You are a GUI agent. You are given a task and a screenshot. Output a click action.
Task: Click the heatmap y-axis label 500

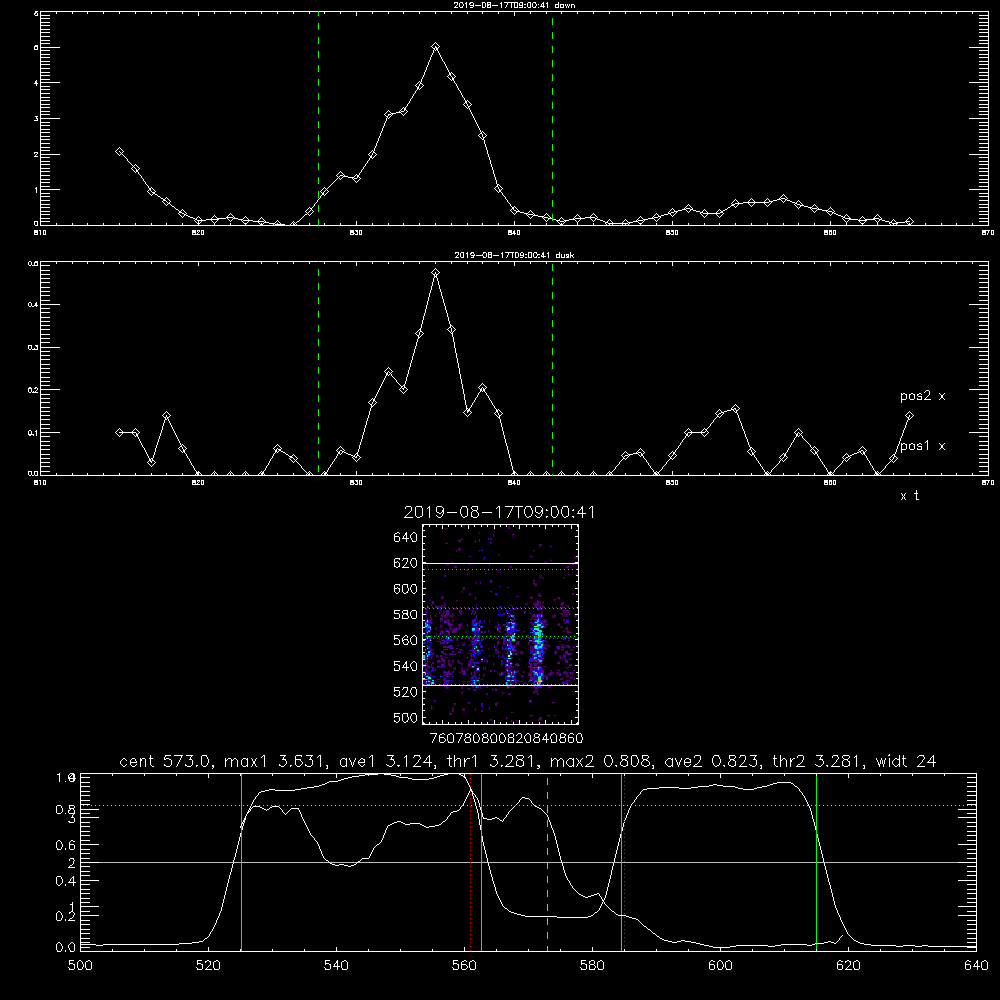click(406, 717)
